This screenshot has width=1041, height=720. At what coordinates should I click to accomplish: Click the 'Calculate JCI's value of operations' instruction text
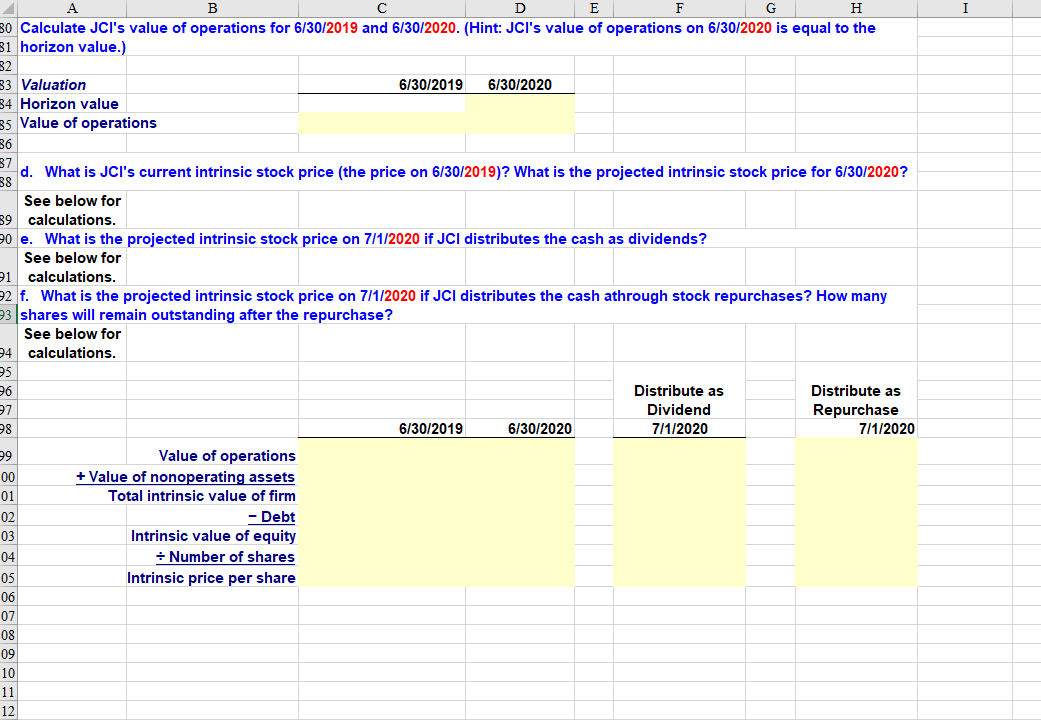[448, 37]
